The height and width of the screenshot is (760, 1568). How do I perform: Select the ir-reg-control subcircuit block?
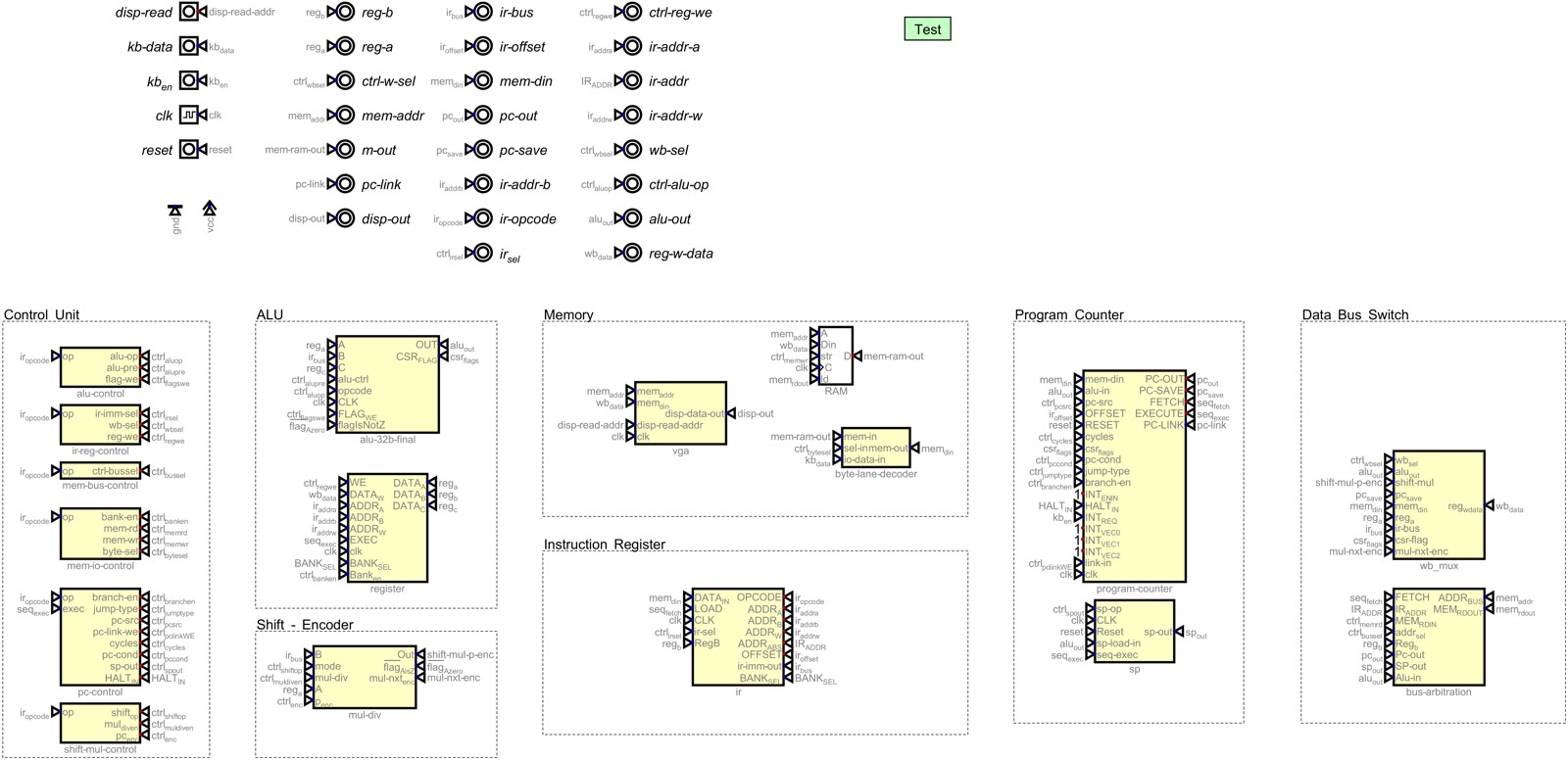point(100,425)
